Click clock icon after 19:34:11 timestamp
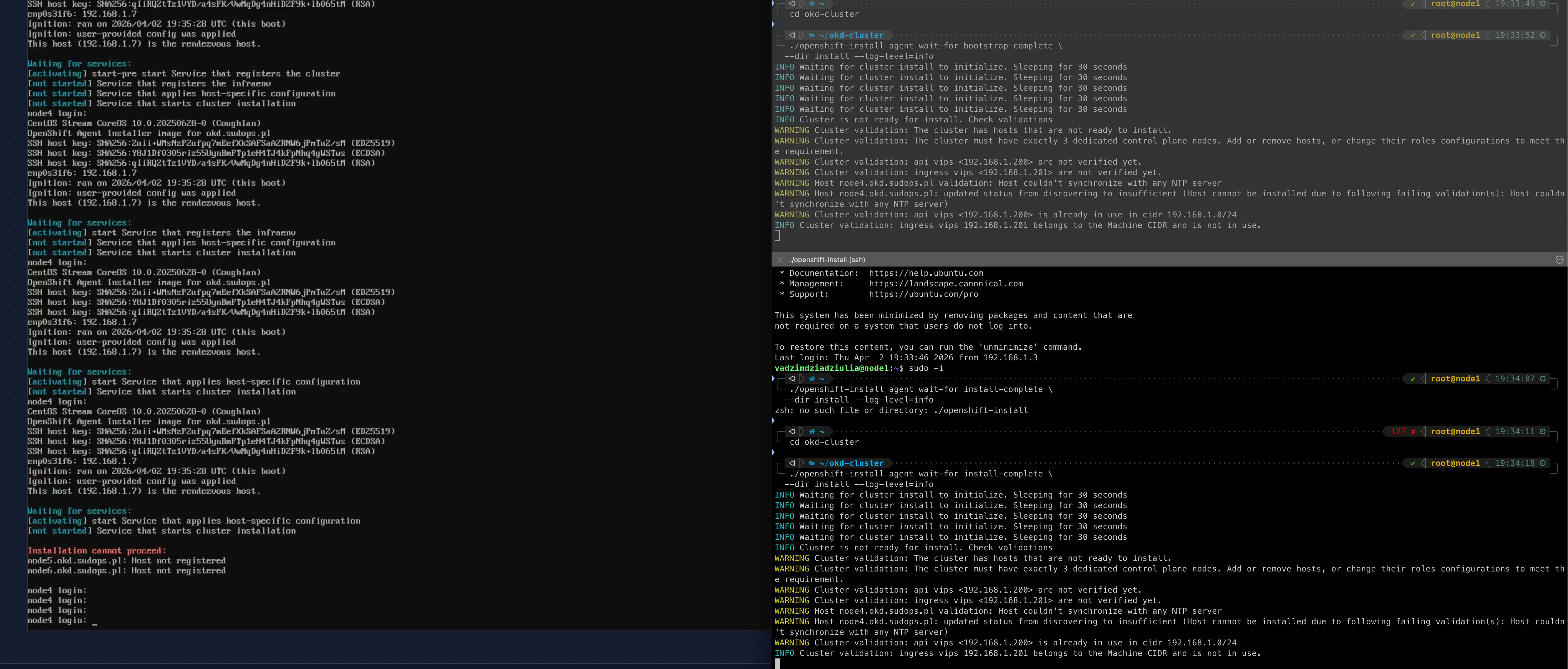Image resolution: width=1568 pixels, height=669 pixels. click(x=1543, y=432)
